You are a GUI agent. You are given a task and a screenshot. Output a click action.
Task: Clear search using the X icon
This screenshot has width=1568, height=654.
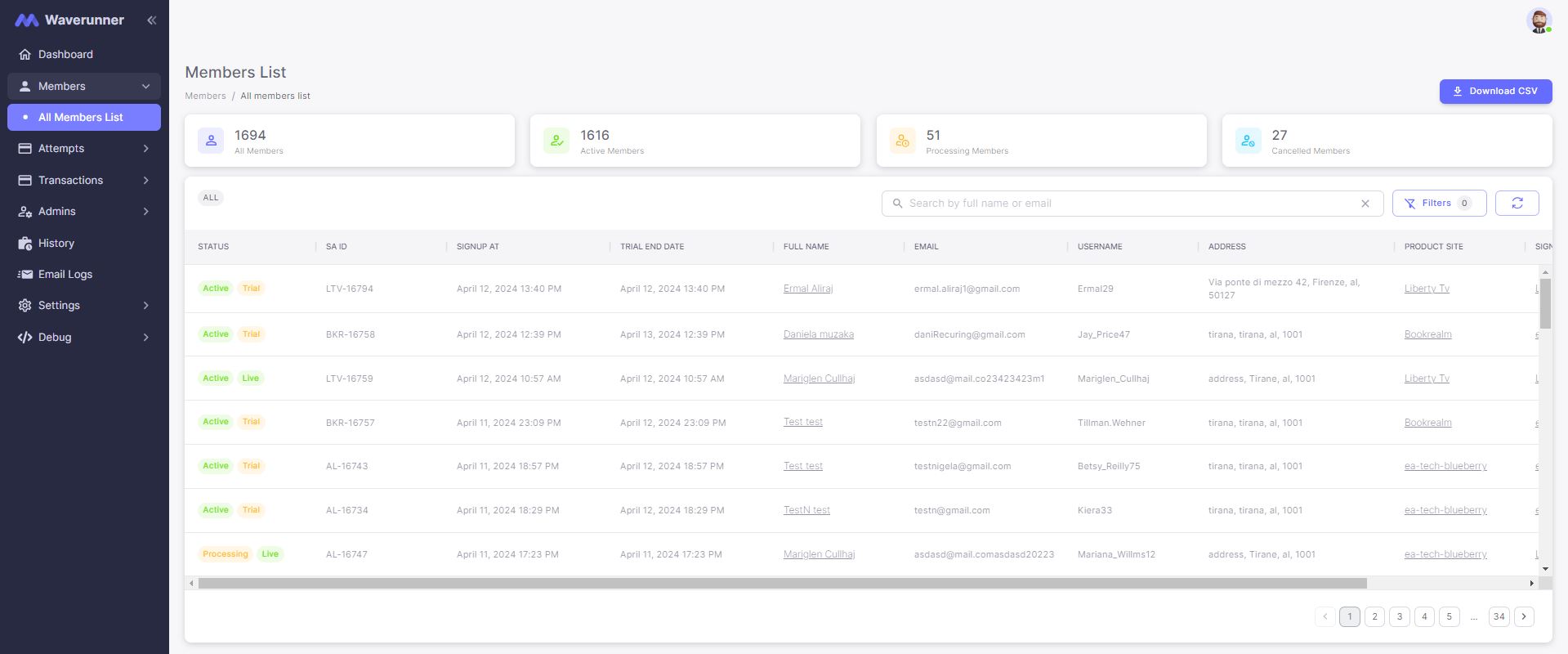tap(1365, 204)
